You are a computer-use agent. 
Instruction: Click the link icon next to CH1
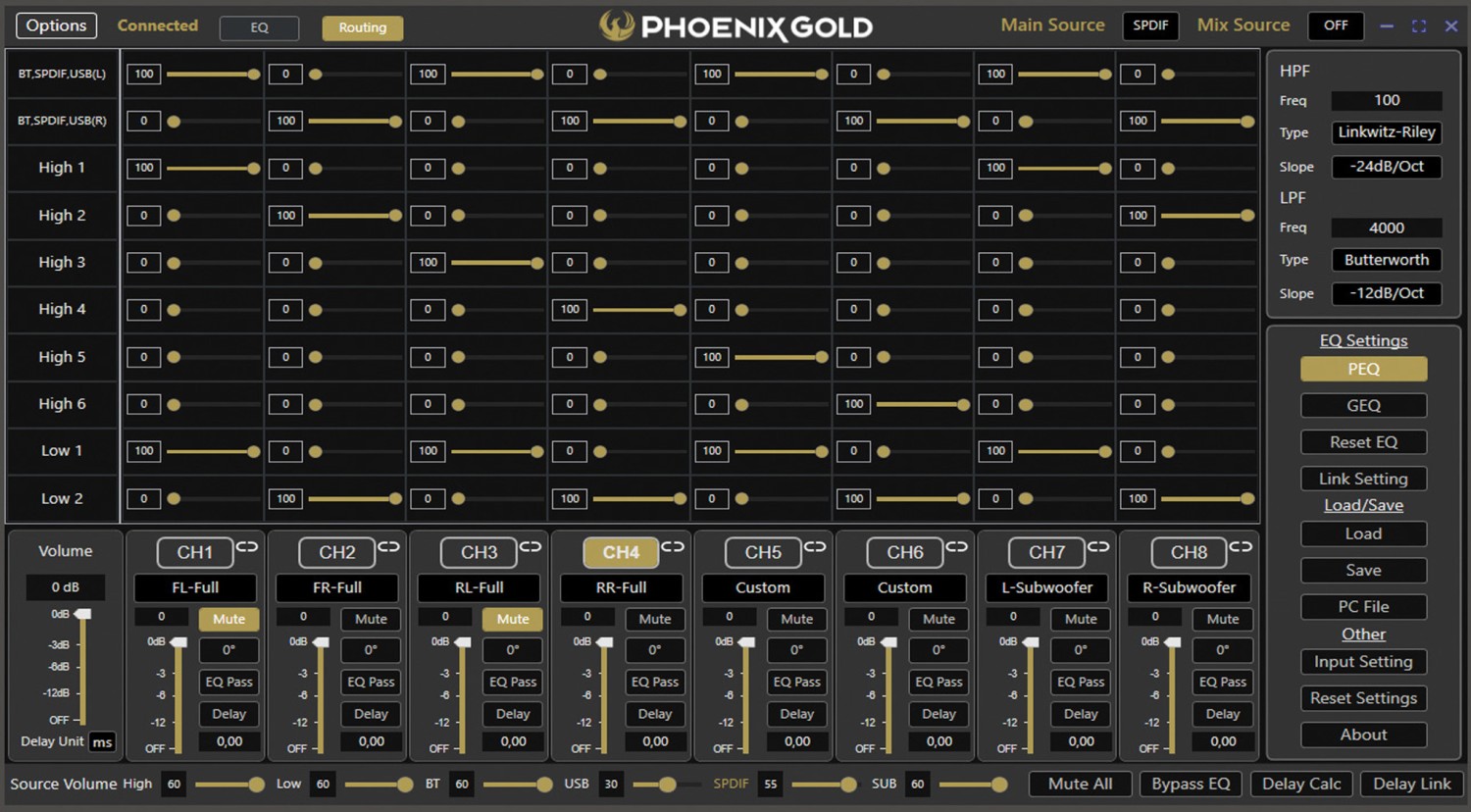point(246,546)
